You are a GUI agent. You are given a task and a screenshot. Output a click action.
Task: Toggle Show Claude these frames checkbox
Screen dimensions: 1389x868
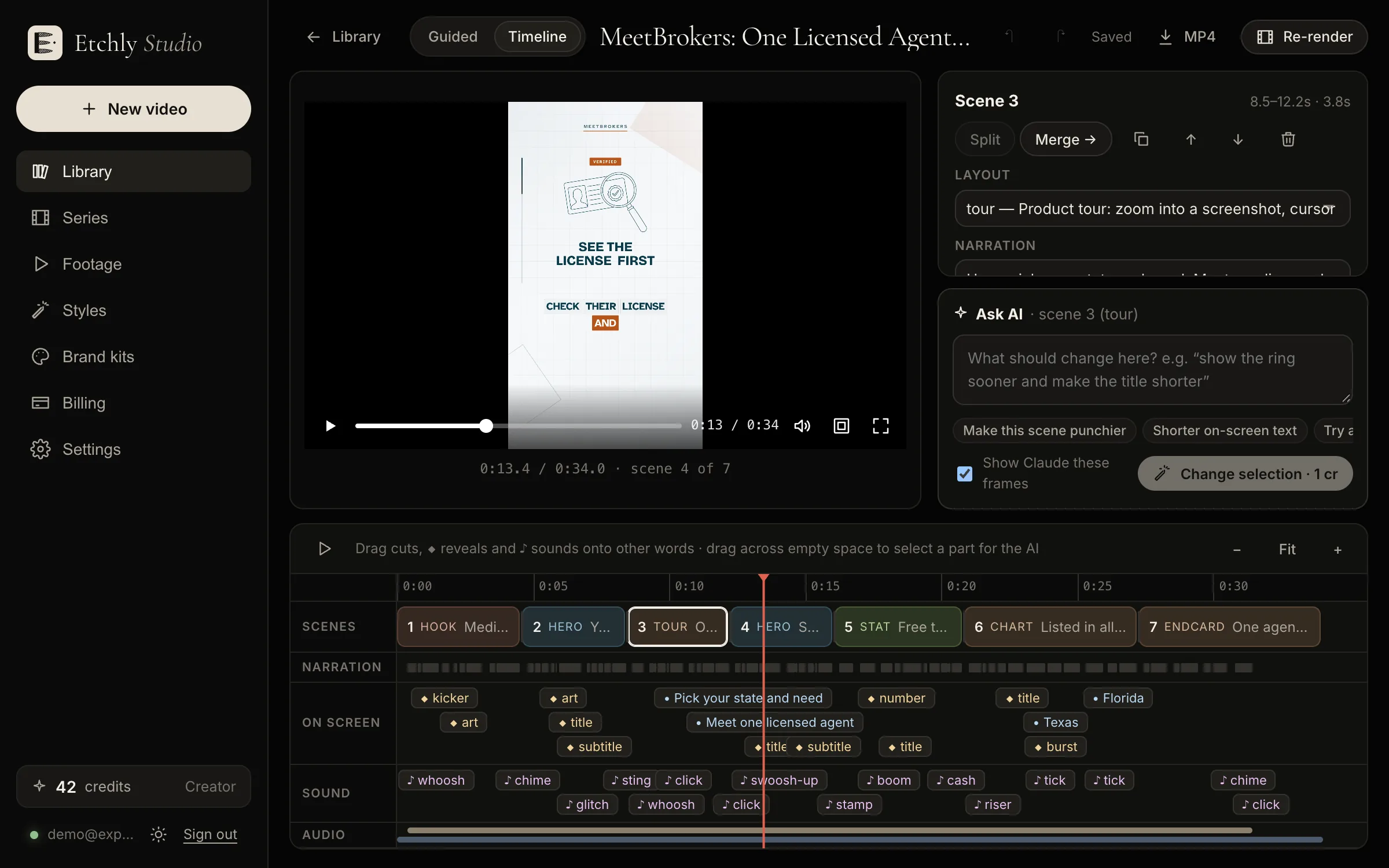[x=965, y=473]
